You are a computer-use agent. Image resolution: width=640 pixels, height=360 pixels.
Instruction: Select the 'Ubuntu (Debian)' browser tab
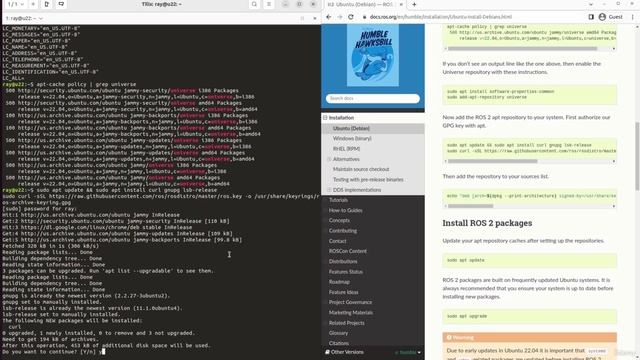[360, 4]
